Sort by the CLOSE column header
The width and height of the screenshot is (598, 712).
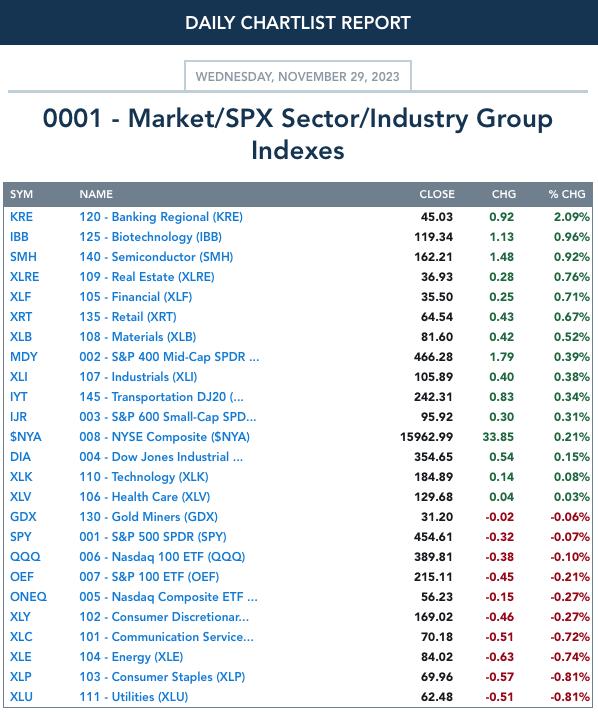437,194
